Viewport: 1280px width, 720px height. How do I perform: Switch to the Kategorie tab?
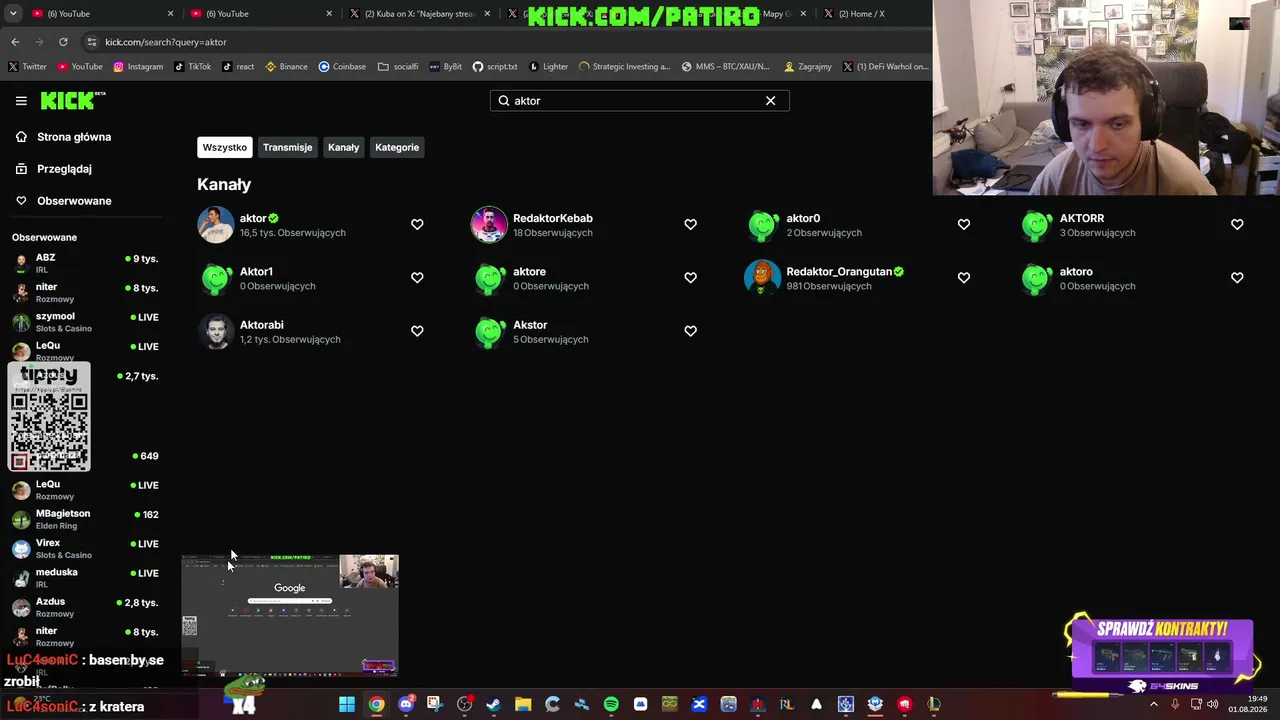coord(397,147)
